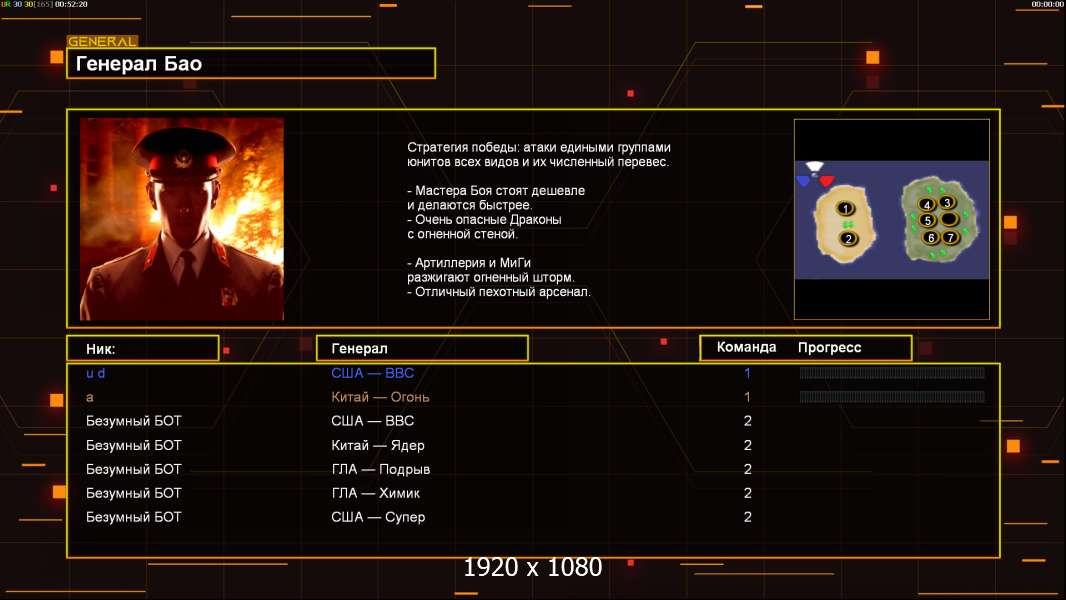Click "ГЛА — Химик" general entry
Viewport: 1066px width, 600px height.
(375, 493)
